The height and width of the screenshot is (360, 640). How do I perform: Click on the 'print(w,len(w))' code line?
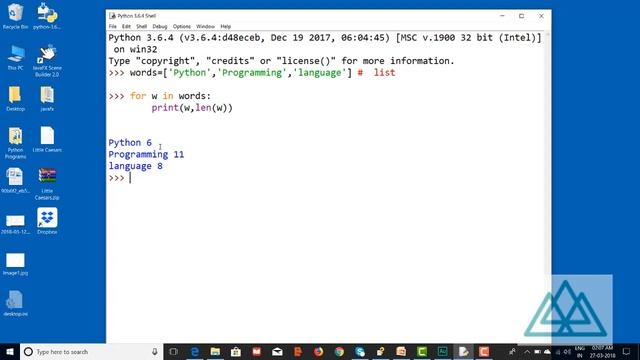pos(192,108)
